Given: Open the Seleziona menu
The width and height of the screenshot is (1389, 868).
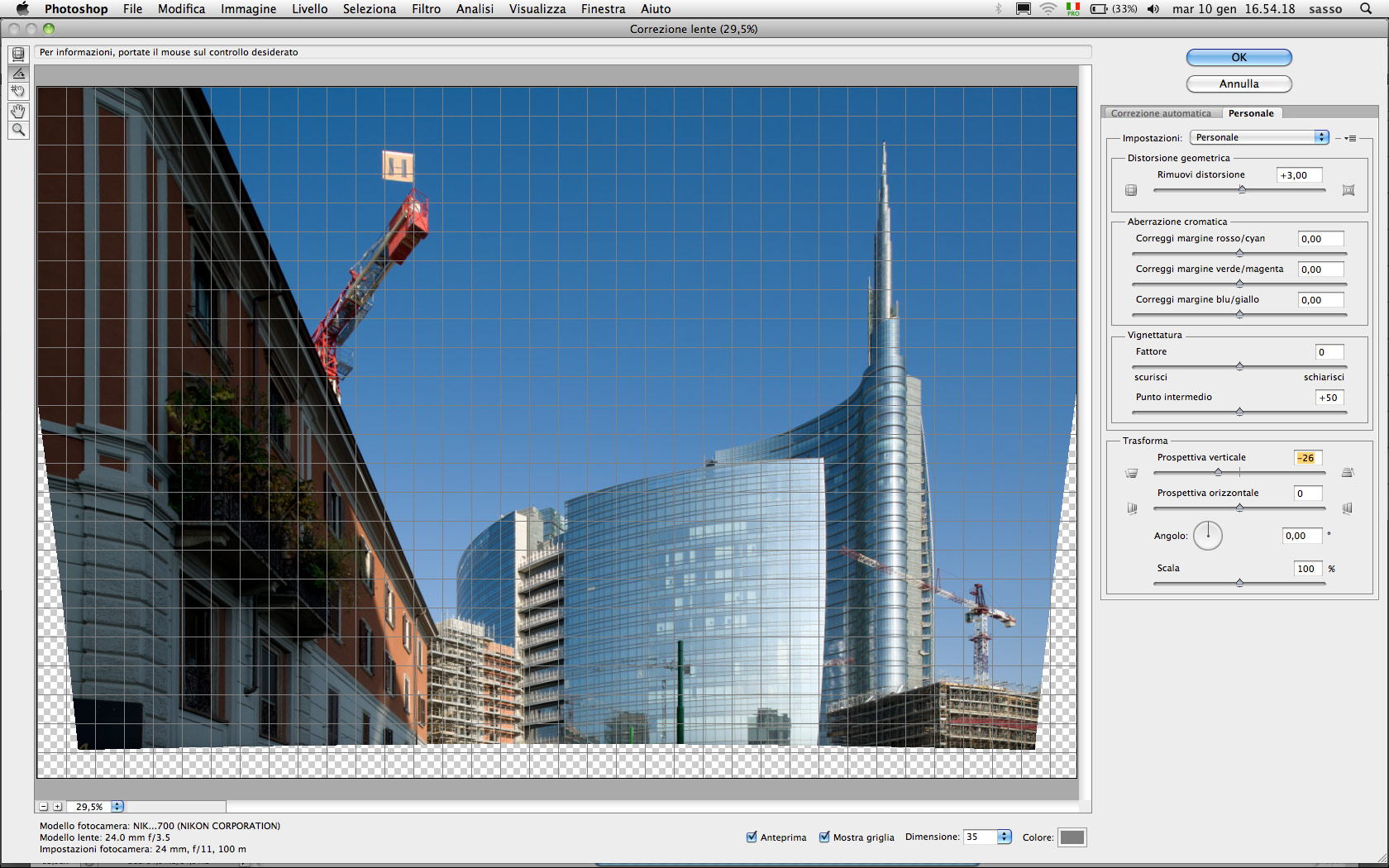Looking at the screenshot, I should click(x=370, y=9).
